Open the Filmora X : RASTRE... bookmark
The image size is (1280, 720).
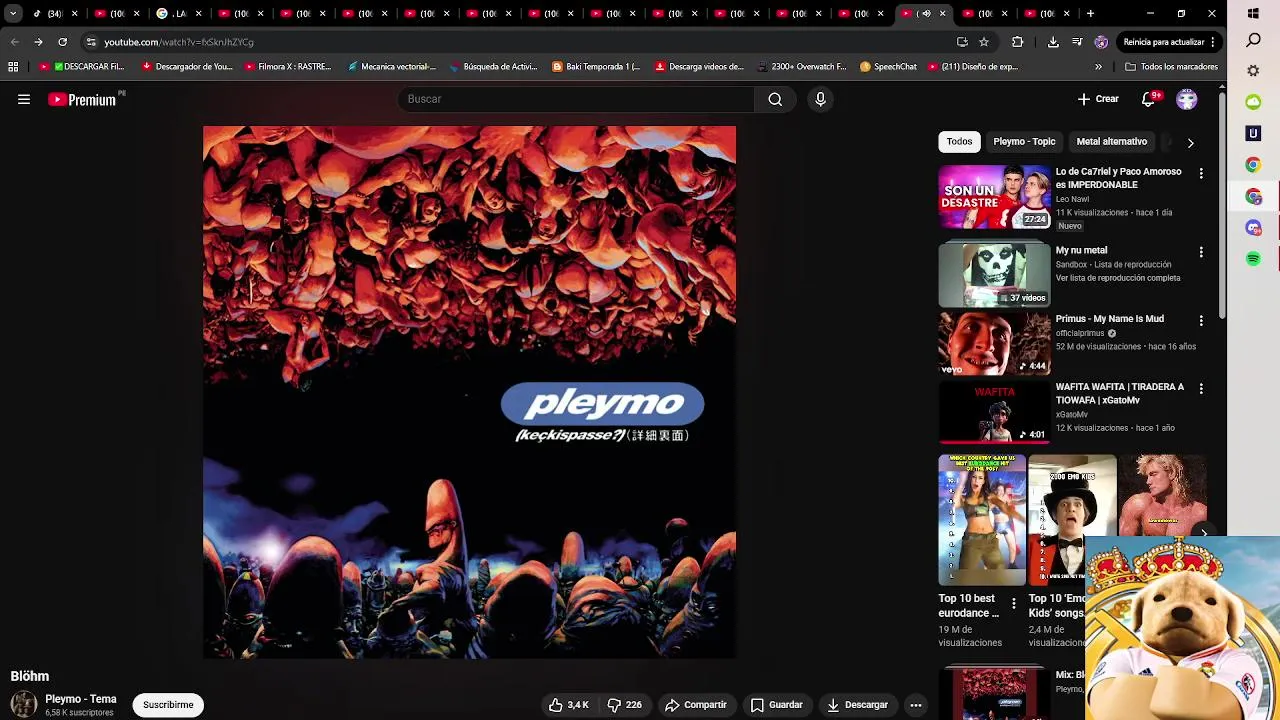[x=287, y=67]
